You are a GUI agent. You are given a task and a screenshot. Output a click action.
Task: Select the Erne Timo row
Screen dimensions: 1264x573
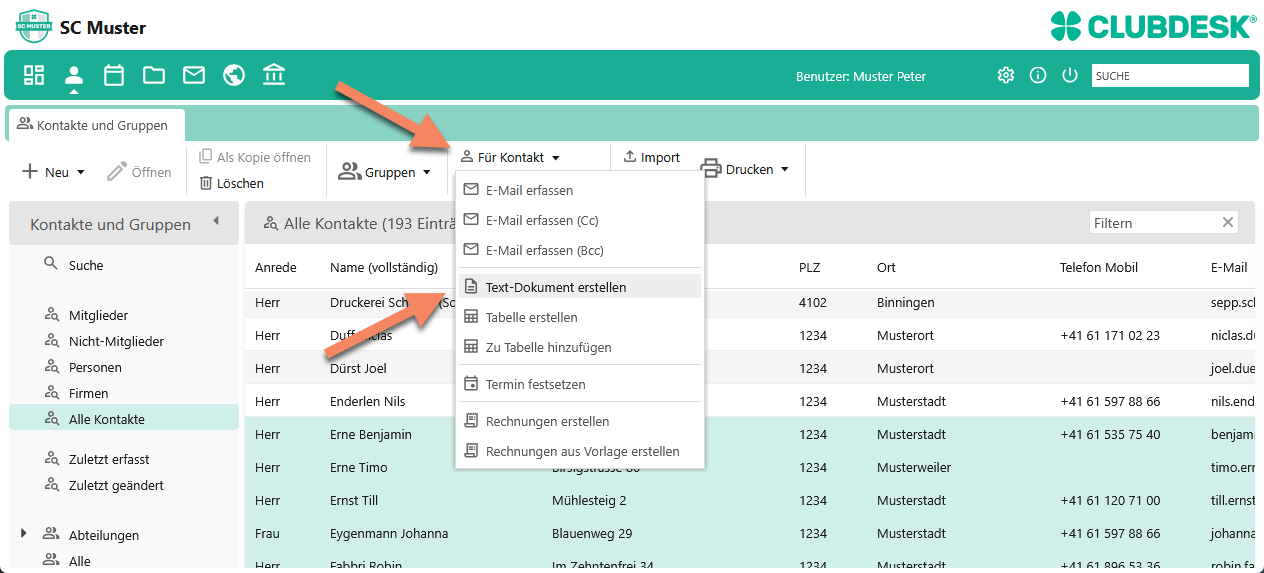[x=750, y=467]
